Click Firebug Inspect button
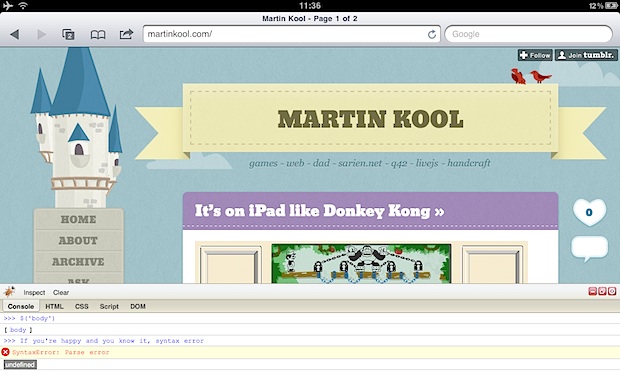The height and width of the screenshot is (376, 620). 34,293
